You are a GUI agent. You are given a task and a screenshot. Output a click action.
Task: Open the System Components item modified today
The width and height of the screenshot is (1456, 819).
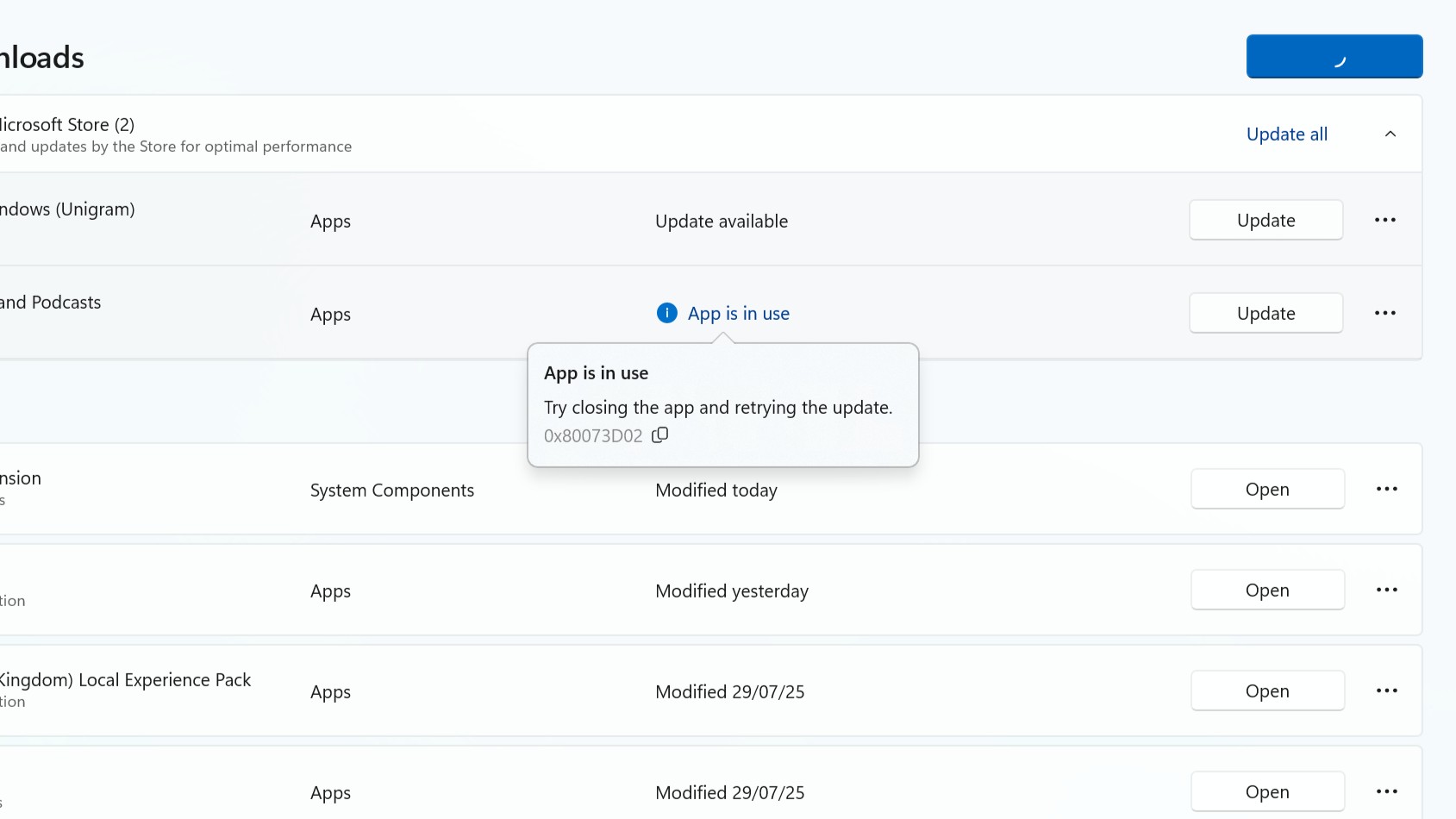click(1266, 490)
